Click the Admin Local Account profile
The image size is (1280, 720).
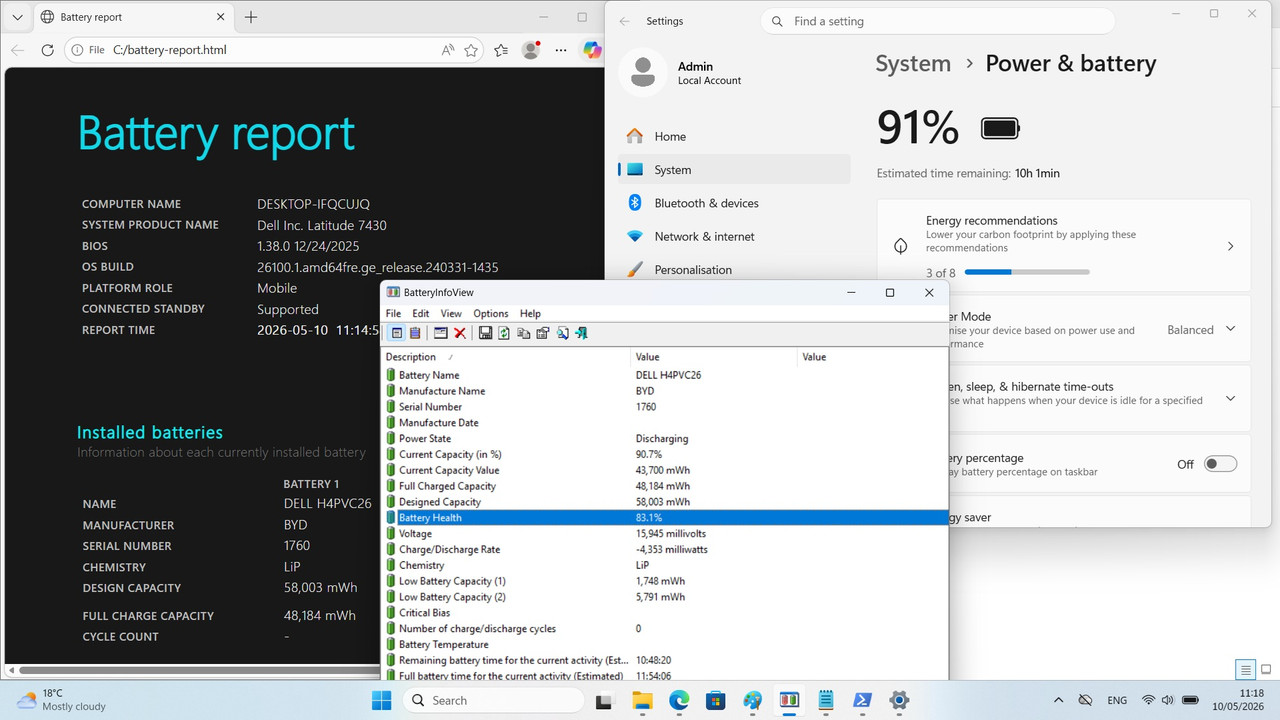click(681, 73)
